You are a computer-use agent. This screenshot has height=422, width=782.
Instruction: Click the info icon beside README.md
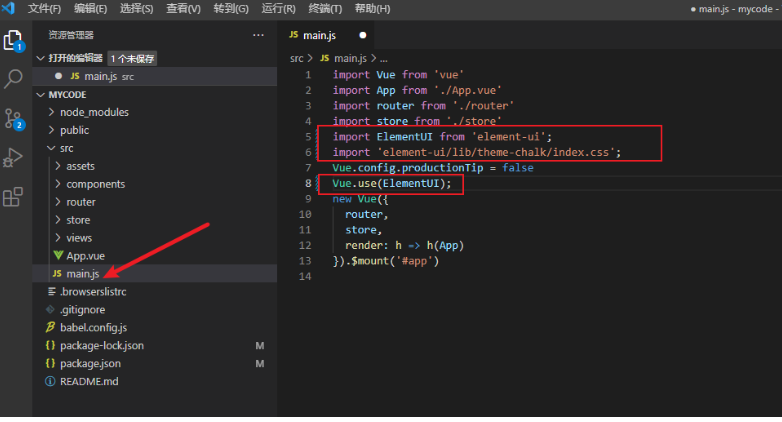[x=50, y=381]
